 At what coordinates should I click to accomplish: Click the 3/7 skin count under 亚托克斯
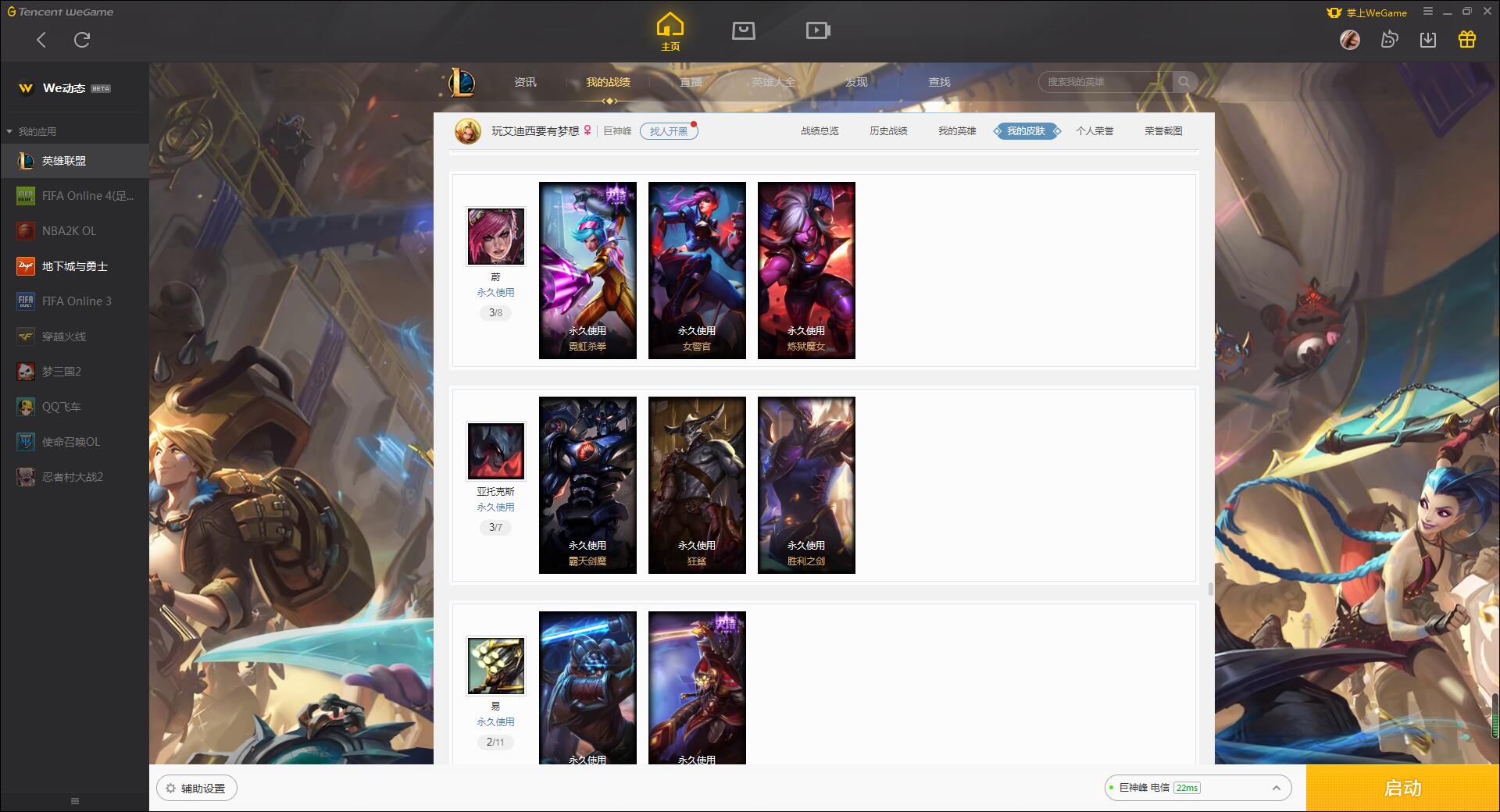(496, 527)
